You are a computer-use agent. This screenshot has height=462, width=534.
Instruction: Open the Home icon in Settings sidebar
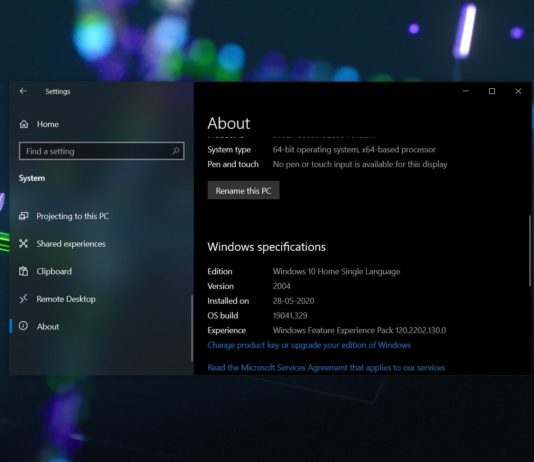point(24,124)
